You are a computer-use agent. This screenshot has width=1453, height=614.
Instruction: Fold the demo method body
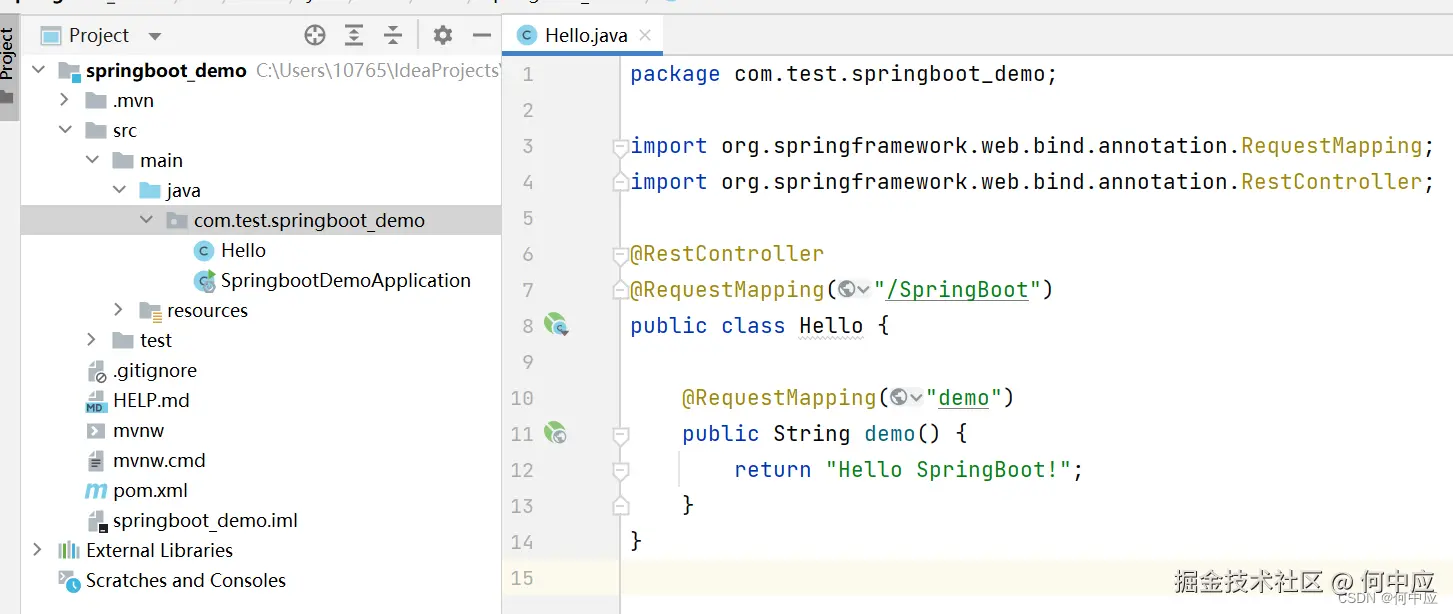click(x=620, y=435)
